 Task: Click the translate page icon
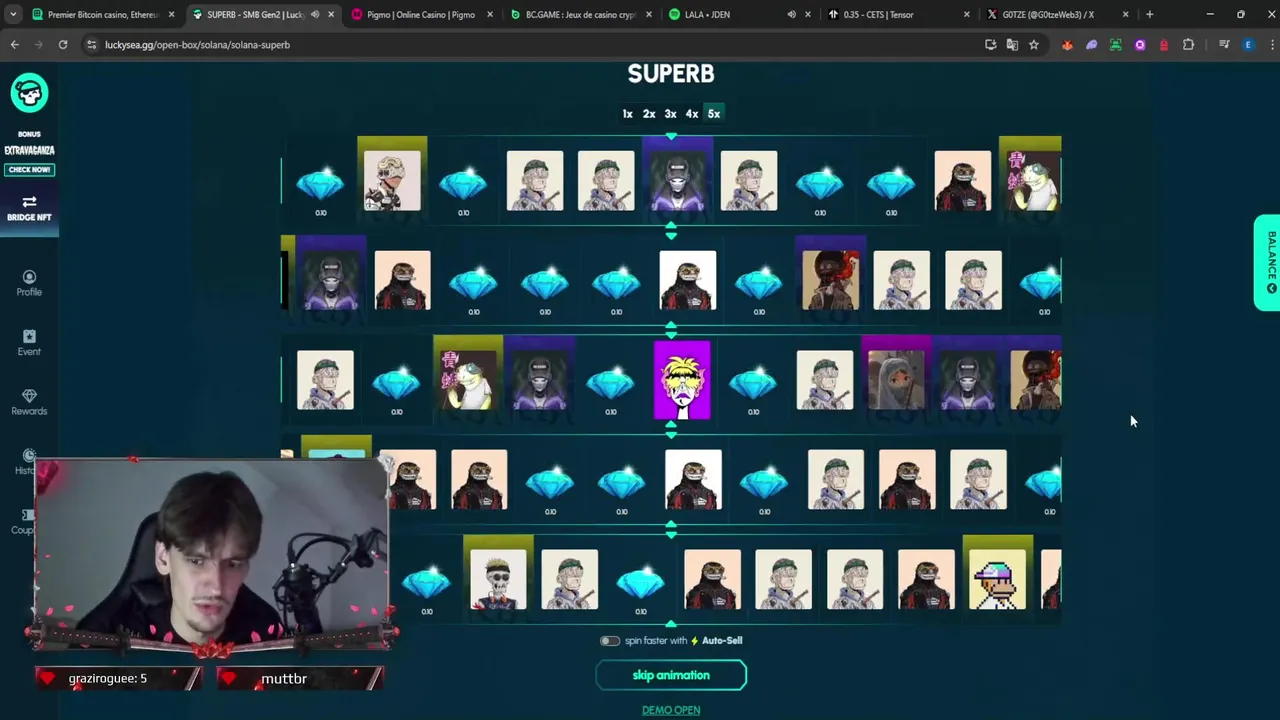click(x=1012, y=44)
